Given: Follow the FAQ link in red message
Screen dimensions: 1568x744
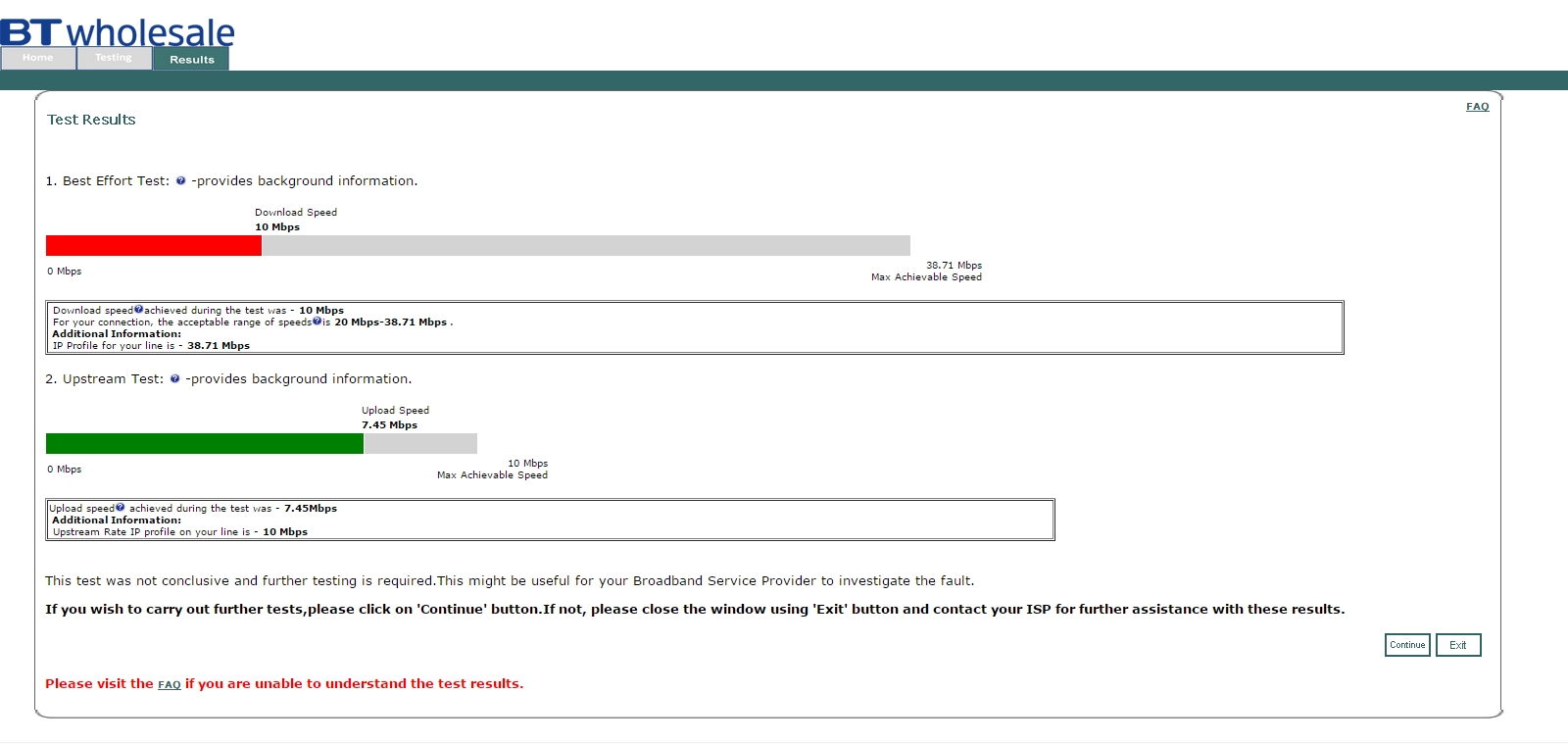Looking at the screenshot, I should (x=169, y=684).
